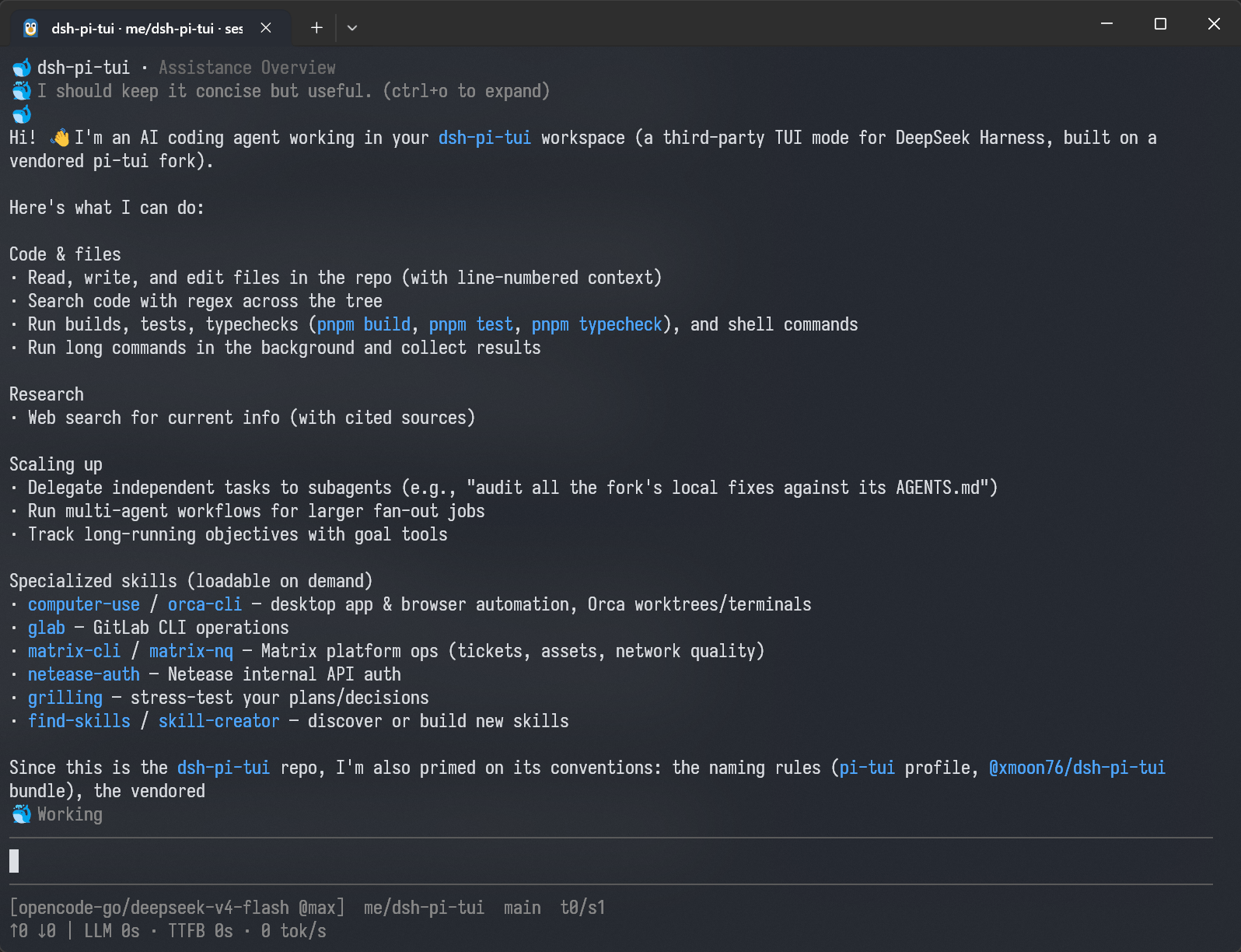Maximize the terminal window
The height and width of the screenshot is (952, 1241).
coord(1160,24)
